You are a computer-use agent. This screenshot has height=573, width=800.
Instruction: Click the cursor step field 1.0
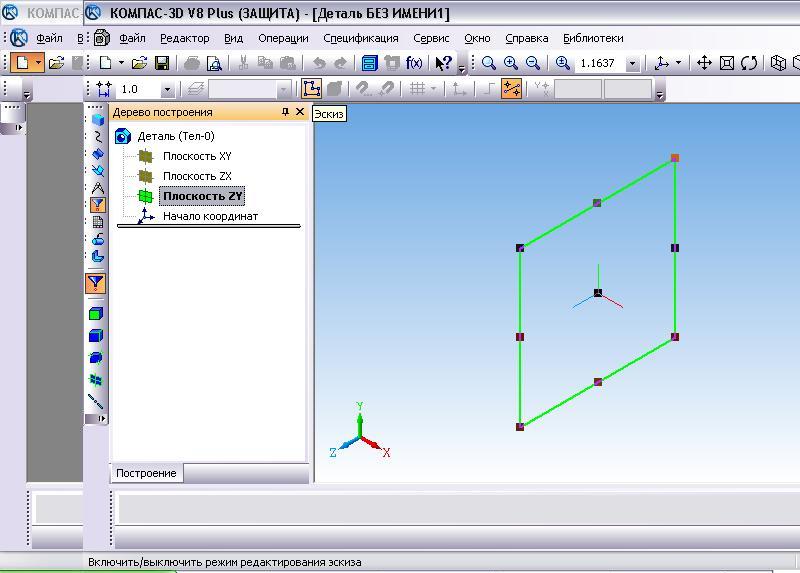[139, 89]
